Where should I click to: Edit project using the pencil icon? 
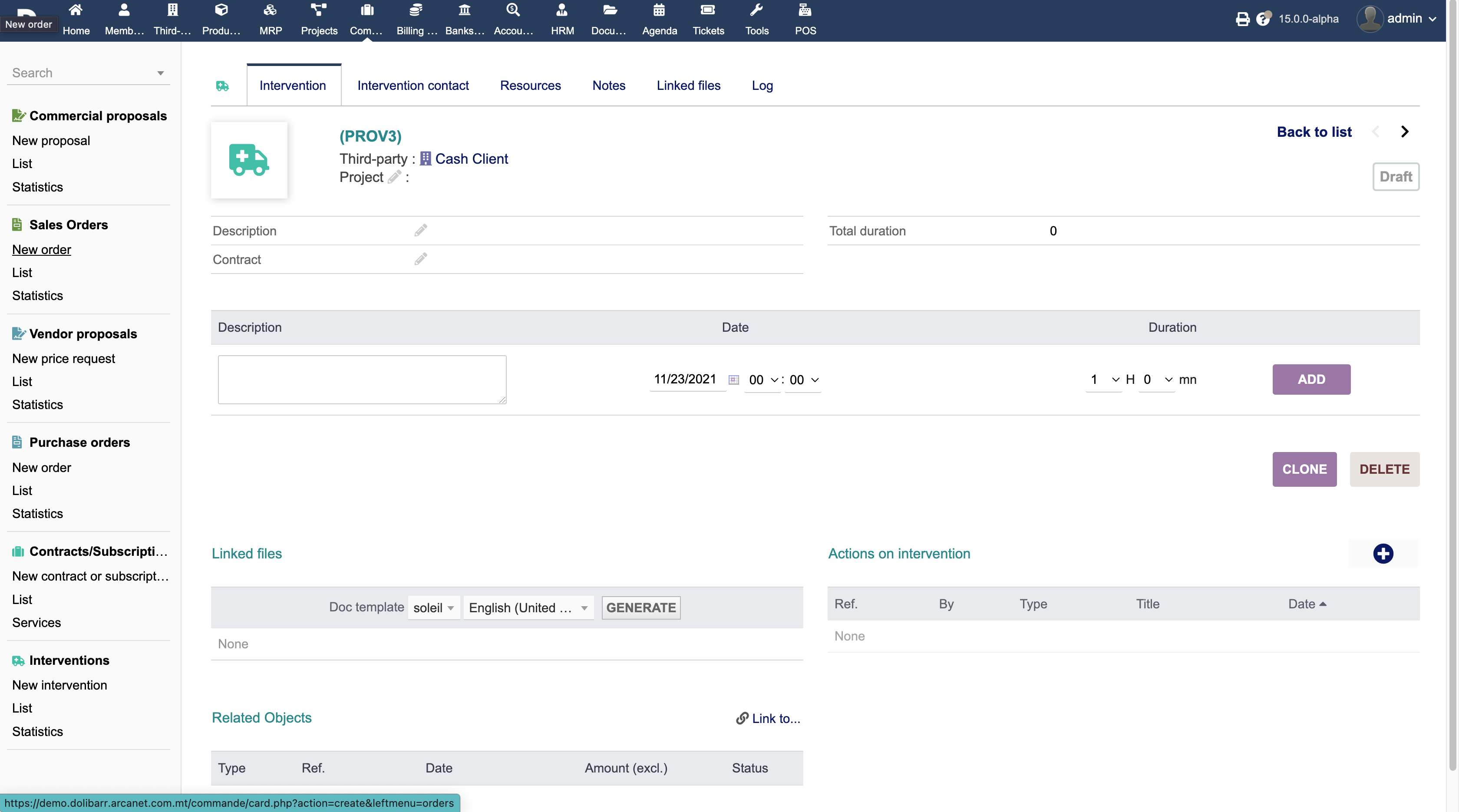point(394,177)
